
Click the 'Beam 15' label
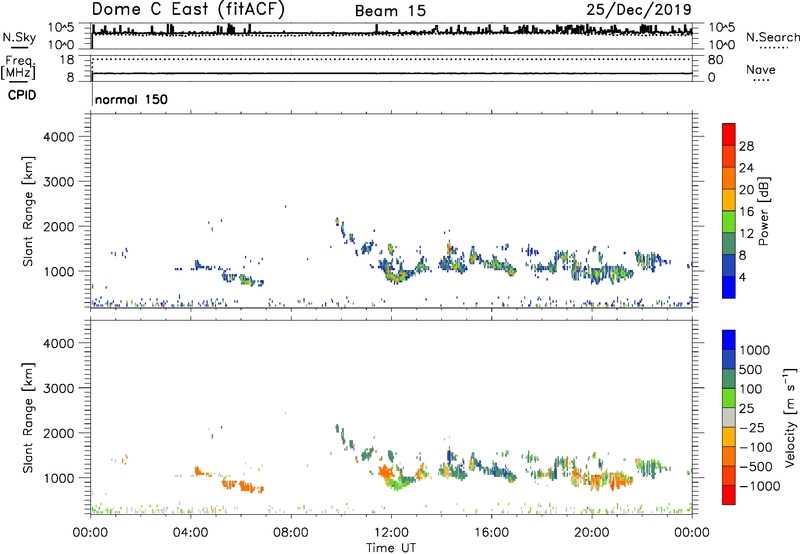click(x=390, y=11)
